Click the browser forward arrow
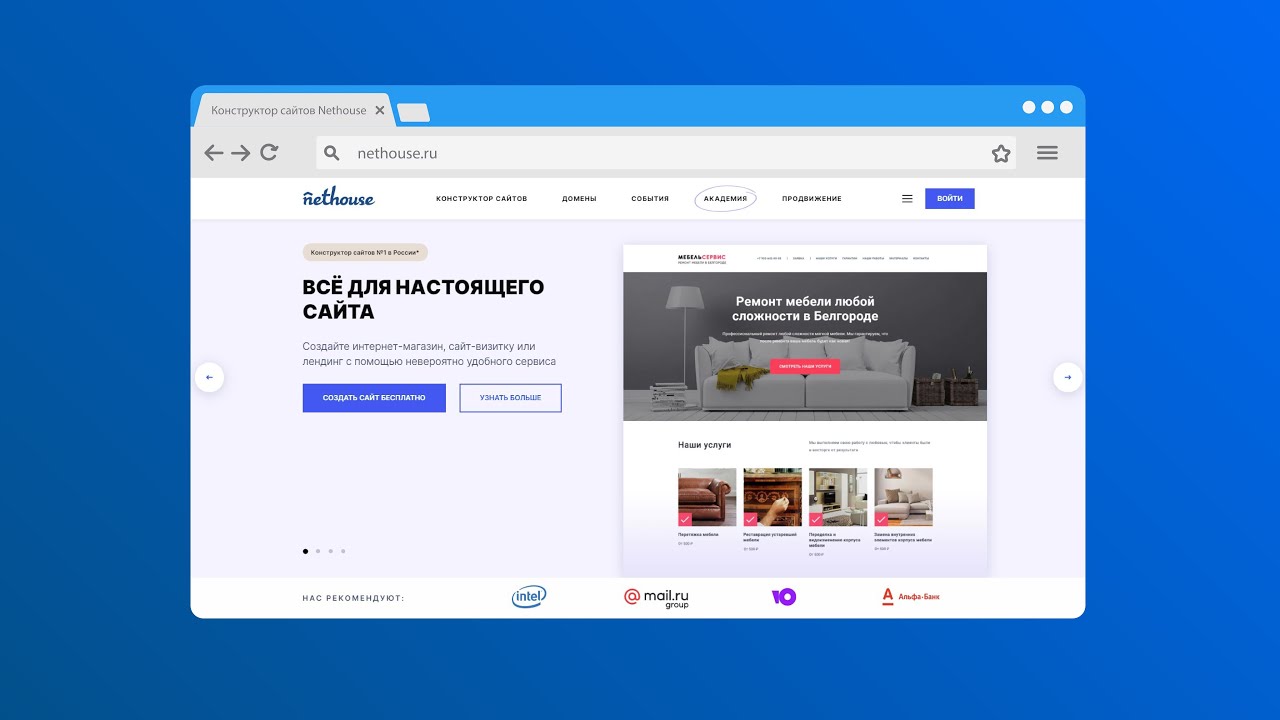 pos(241,153)
